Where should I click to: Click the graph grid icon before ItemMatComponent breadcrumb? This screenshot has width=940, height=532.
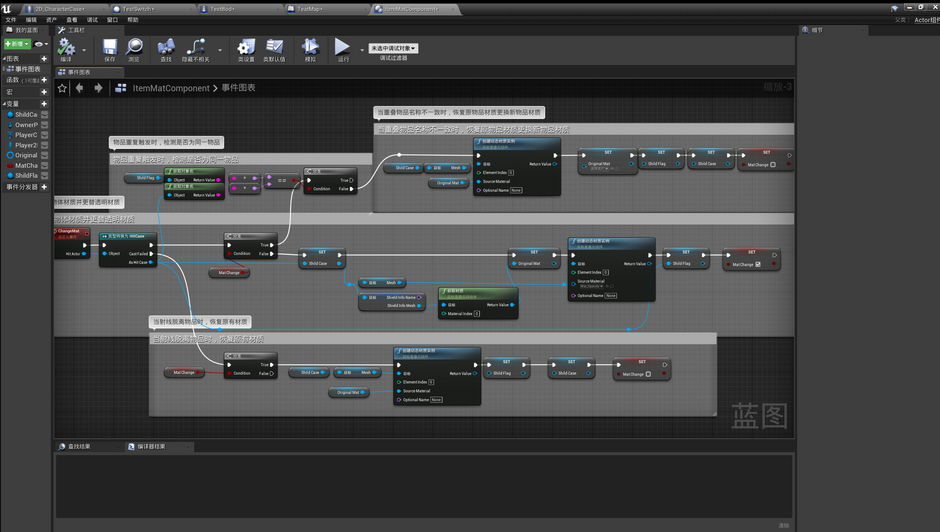click(x=120, y=88)
